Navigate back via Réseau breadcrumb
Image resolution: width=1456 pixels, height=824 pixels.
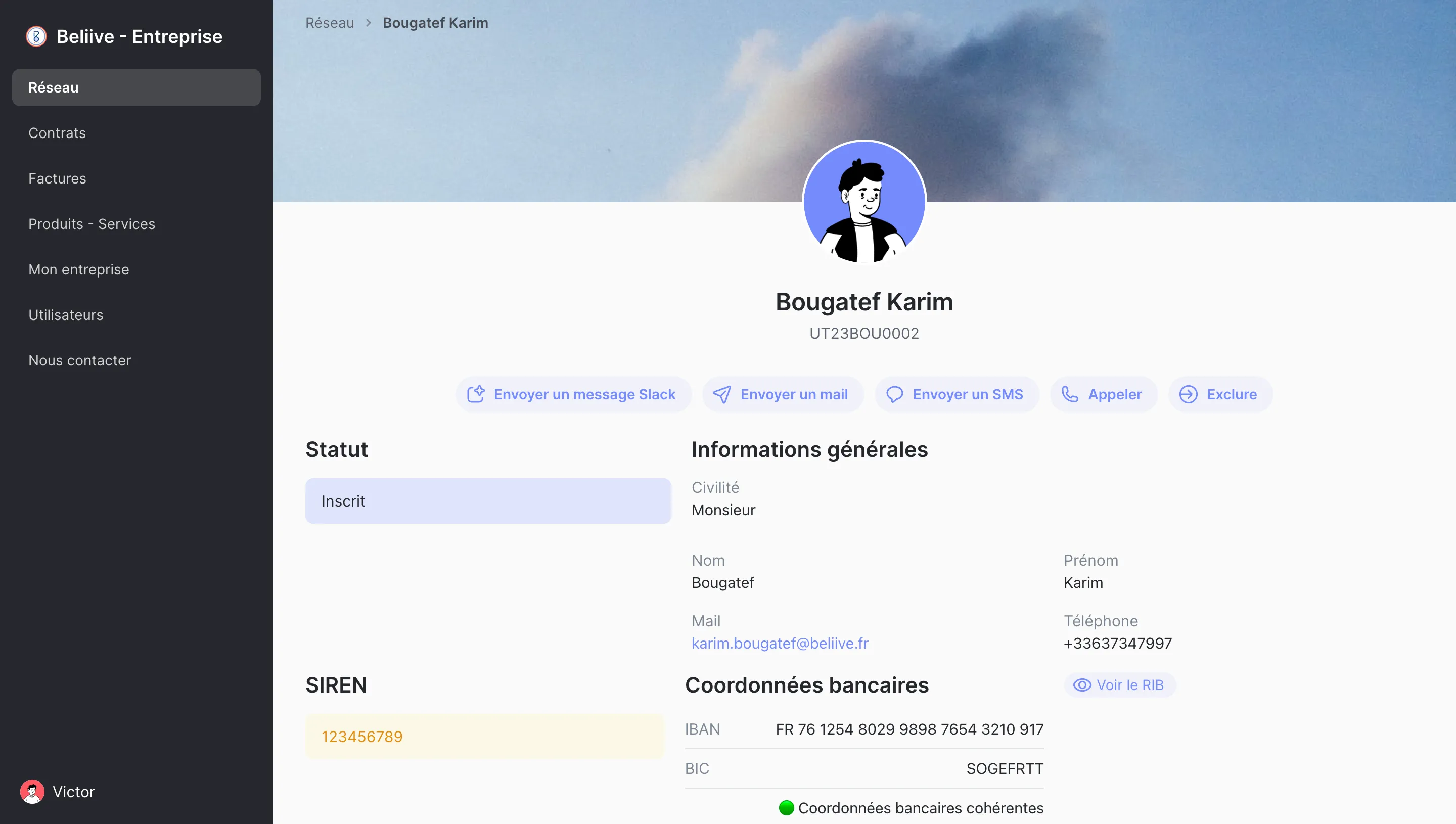[329, 23]
